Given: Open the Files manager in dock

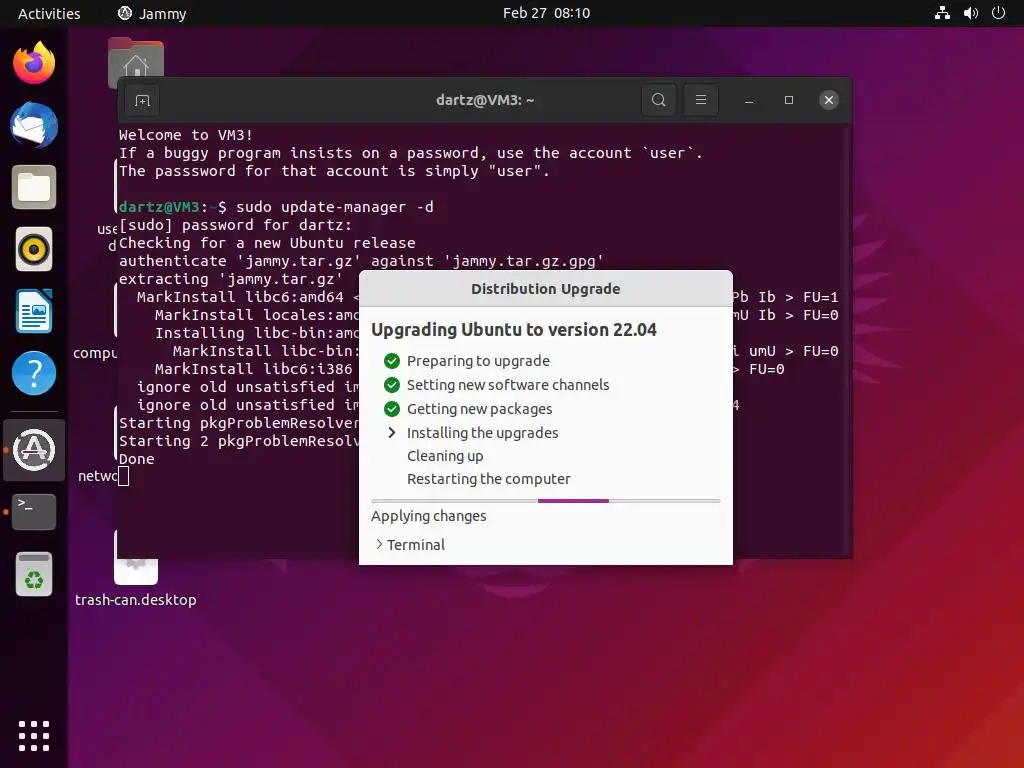Looking at the screenshot, I should [x=34, y=187].
